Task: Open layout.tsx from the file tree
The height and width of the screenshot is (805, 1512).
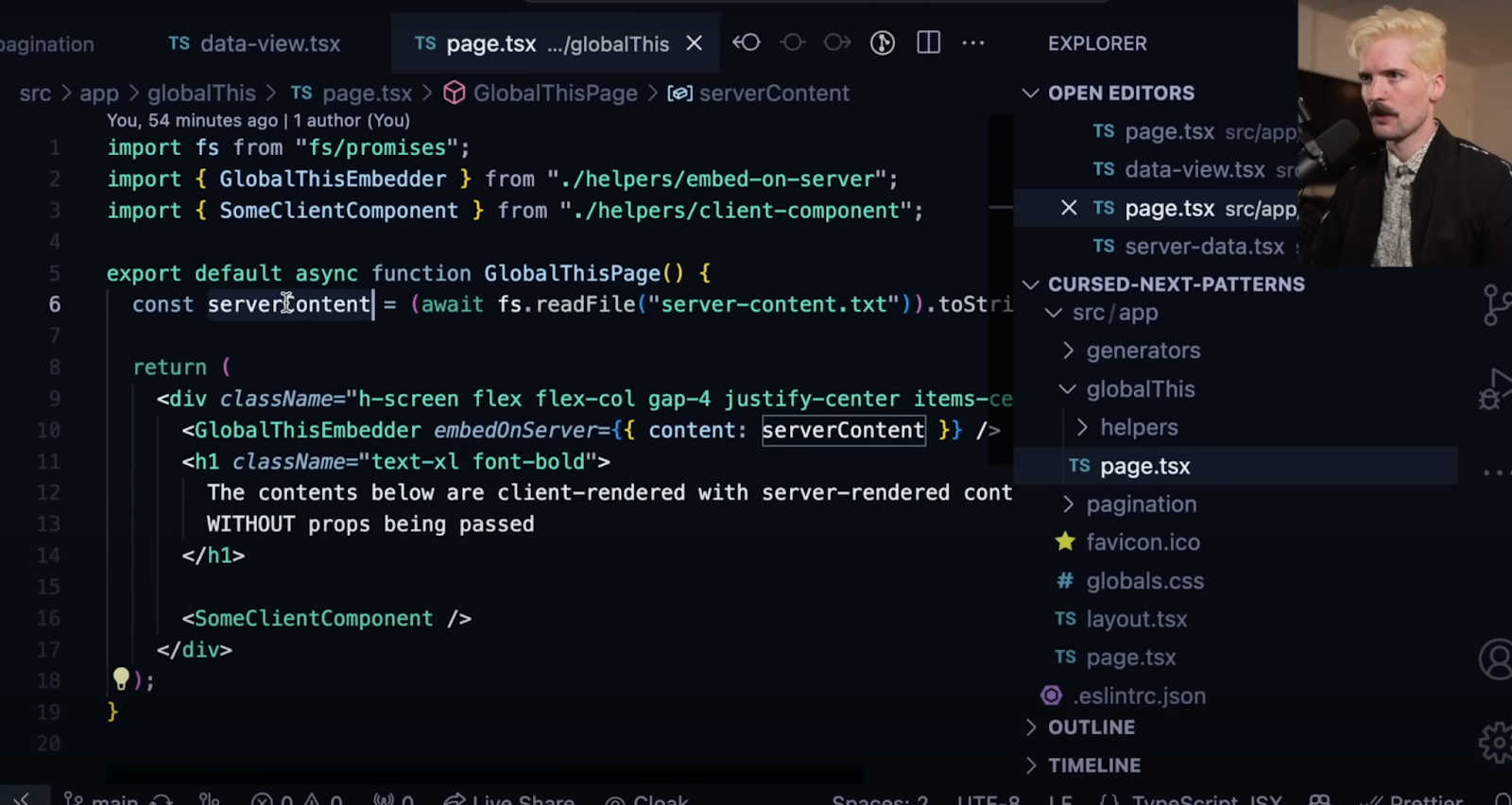Action: 1136,619
